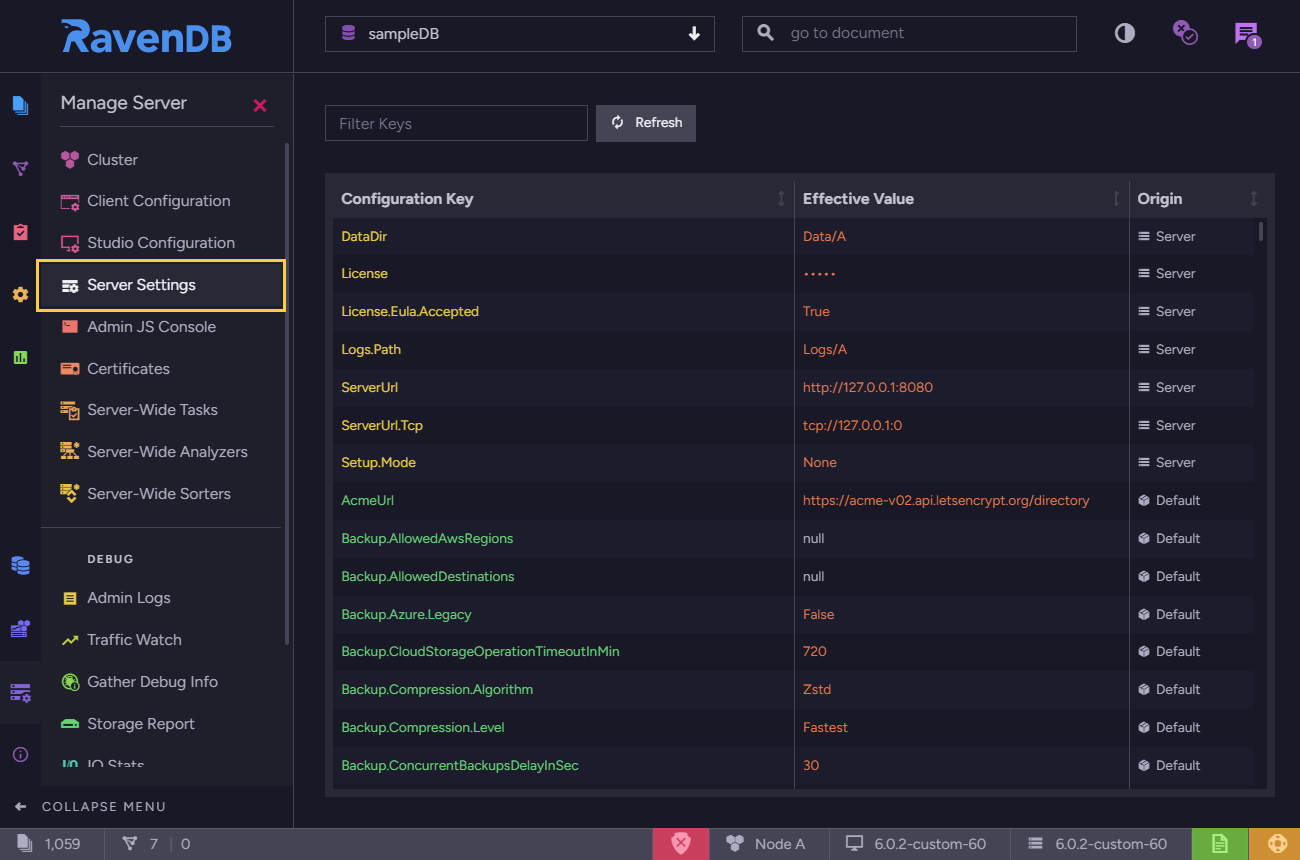Open the Stats chart sidebar icon
Screen dimensions: 1300x860
(x=20, y=357)
